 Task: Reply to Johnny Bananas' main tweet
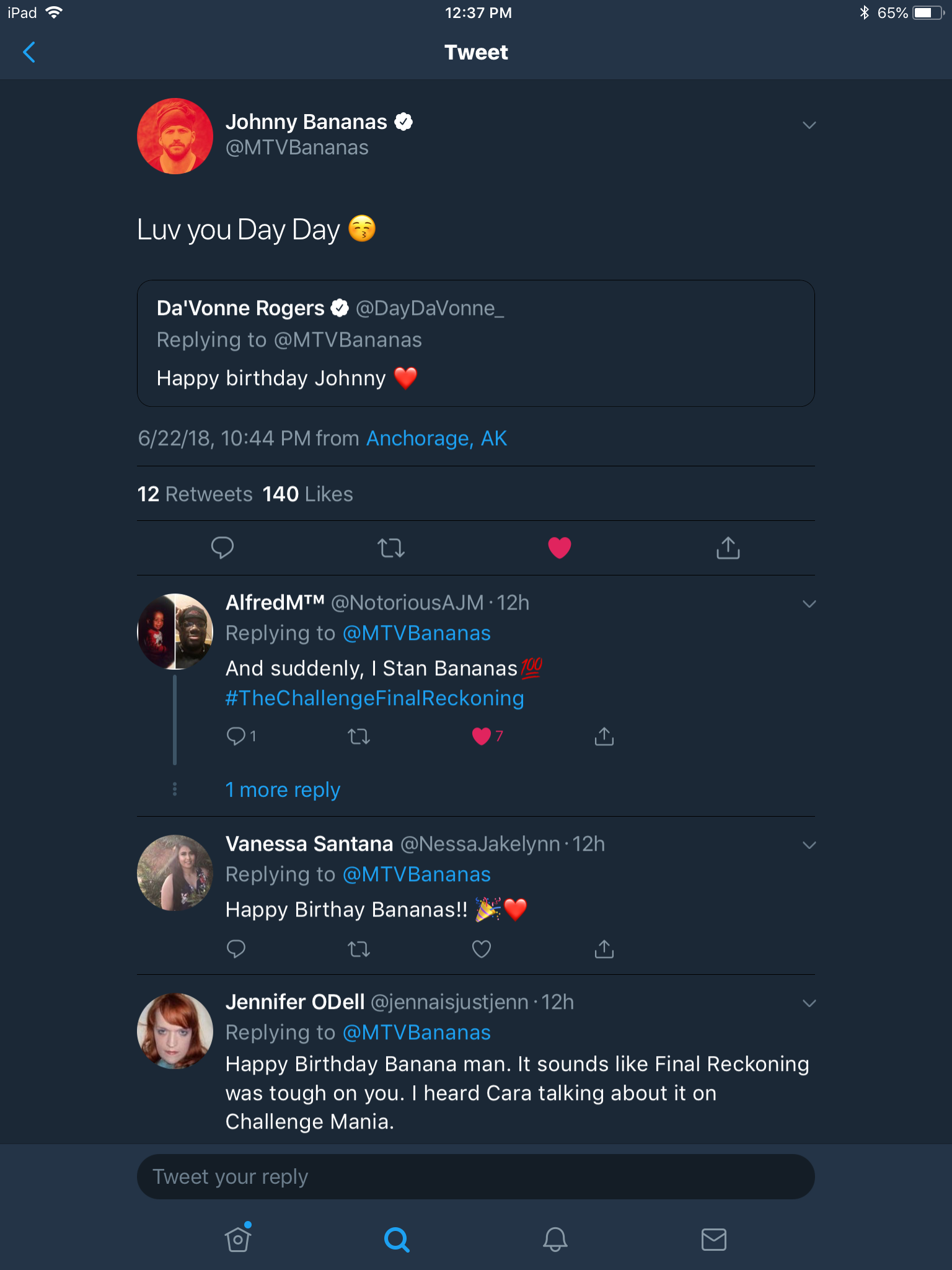point(222,548)
